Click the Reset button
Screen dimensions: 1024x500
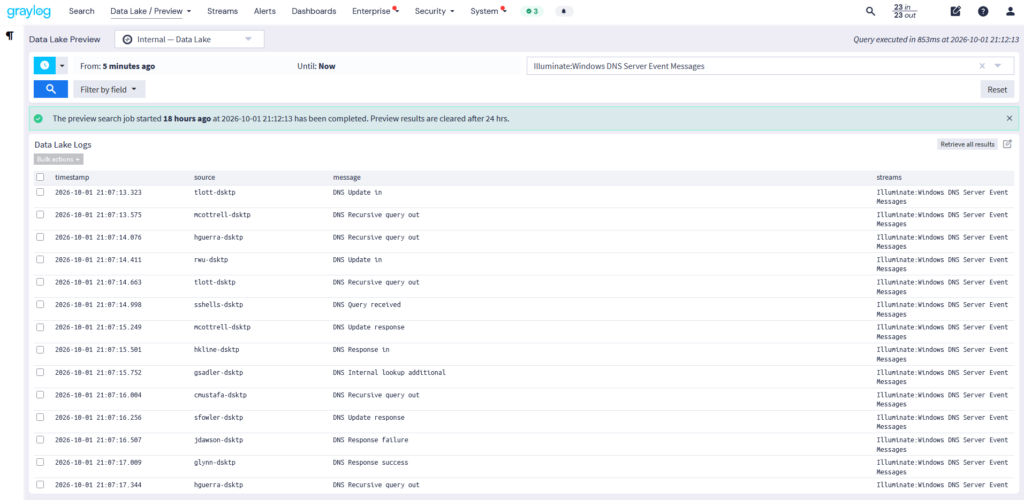[x=997, y=89]
